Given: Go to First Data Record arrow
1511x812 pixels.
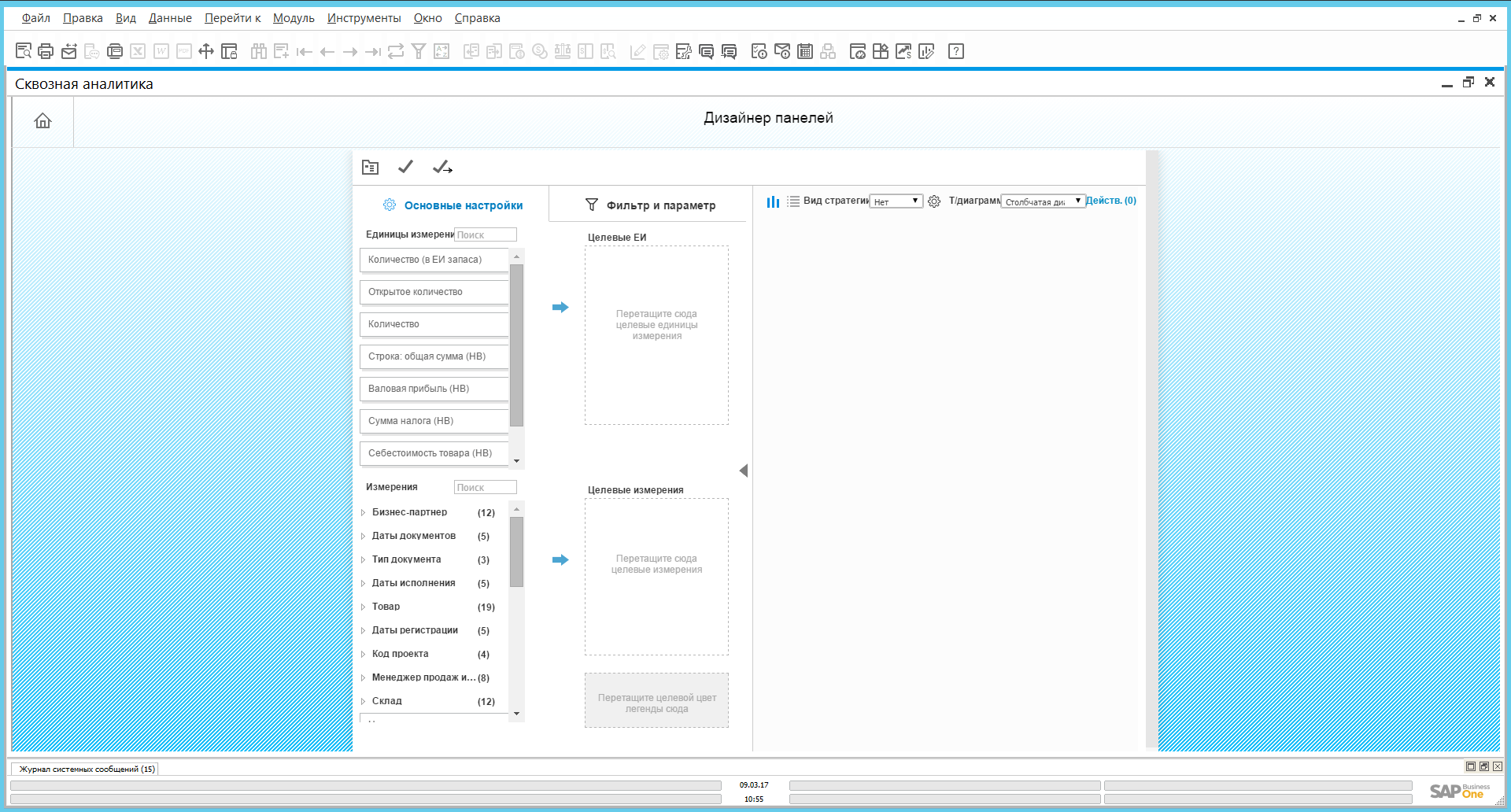Looking at the screenshot, I should click(x=305, y=52).
